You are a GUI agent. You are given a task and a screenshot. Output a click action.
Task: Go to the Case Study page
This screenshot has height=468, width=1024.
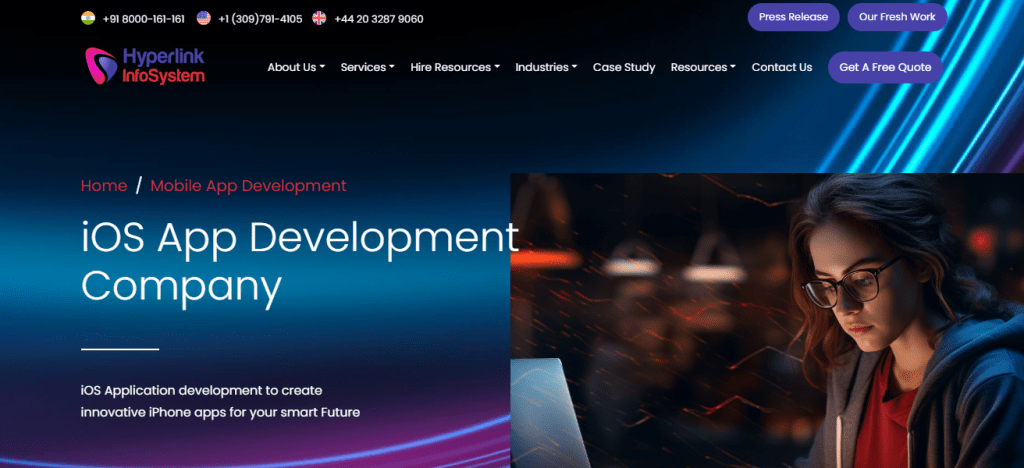click(624, 67)
